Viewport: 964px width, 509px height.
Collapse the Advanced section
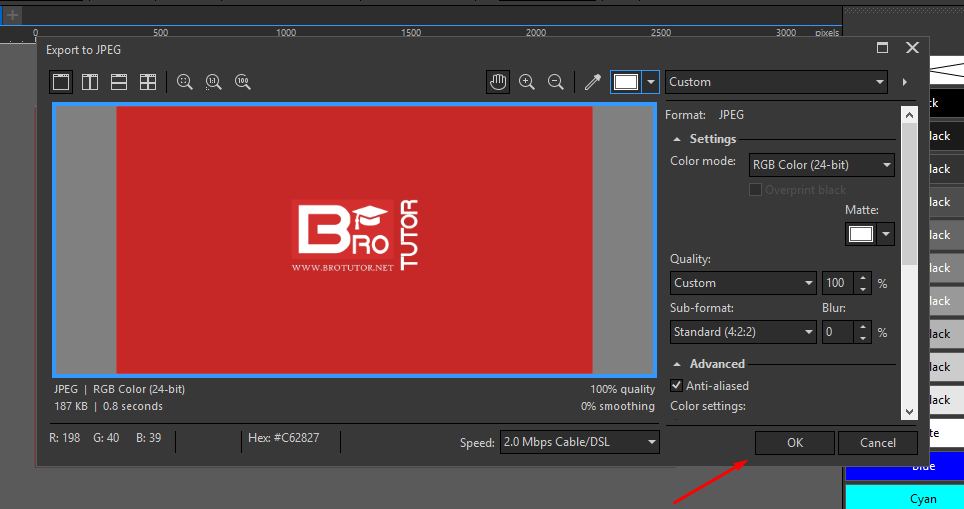tap(677, 365)
